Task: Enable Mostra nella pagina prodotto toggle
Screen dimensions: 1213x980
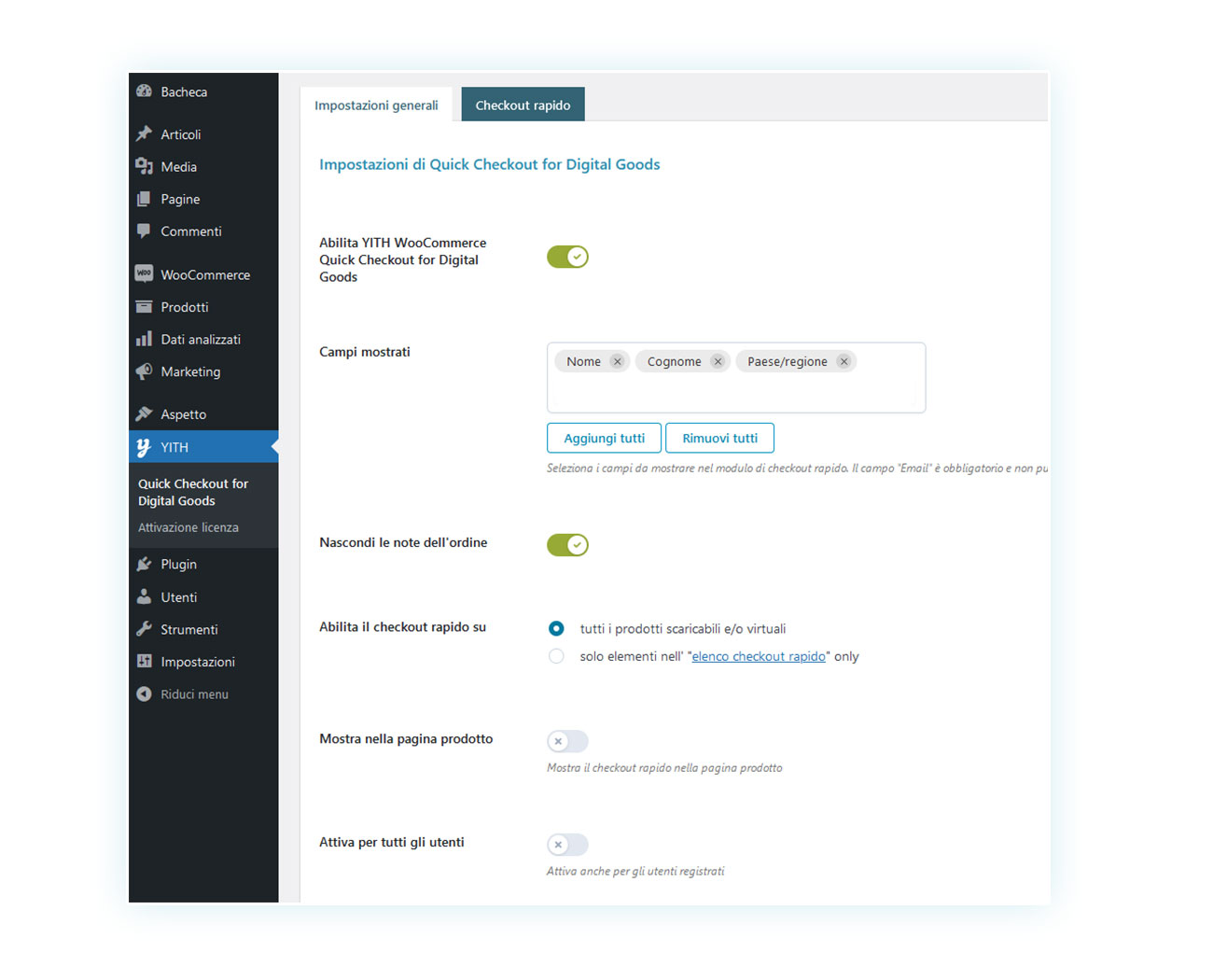Action: (x=567, y=741)
